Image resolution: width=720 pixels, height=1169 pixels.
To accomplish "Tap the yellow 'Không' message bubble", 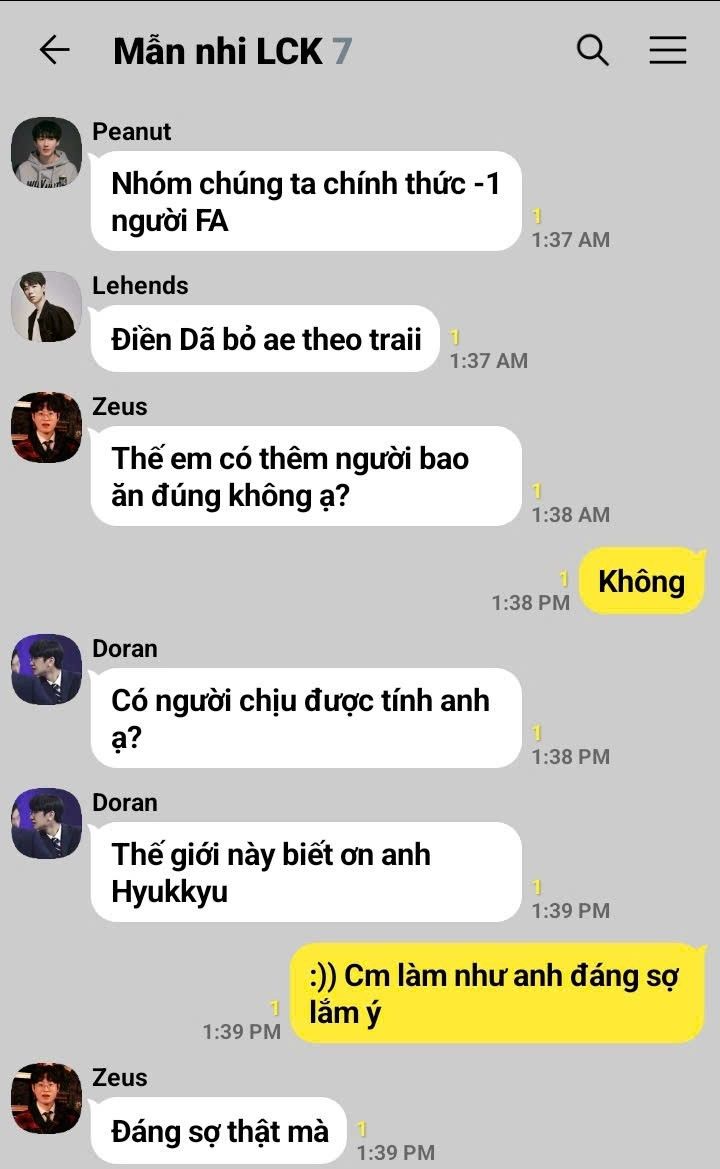I will pos(642,581).
